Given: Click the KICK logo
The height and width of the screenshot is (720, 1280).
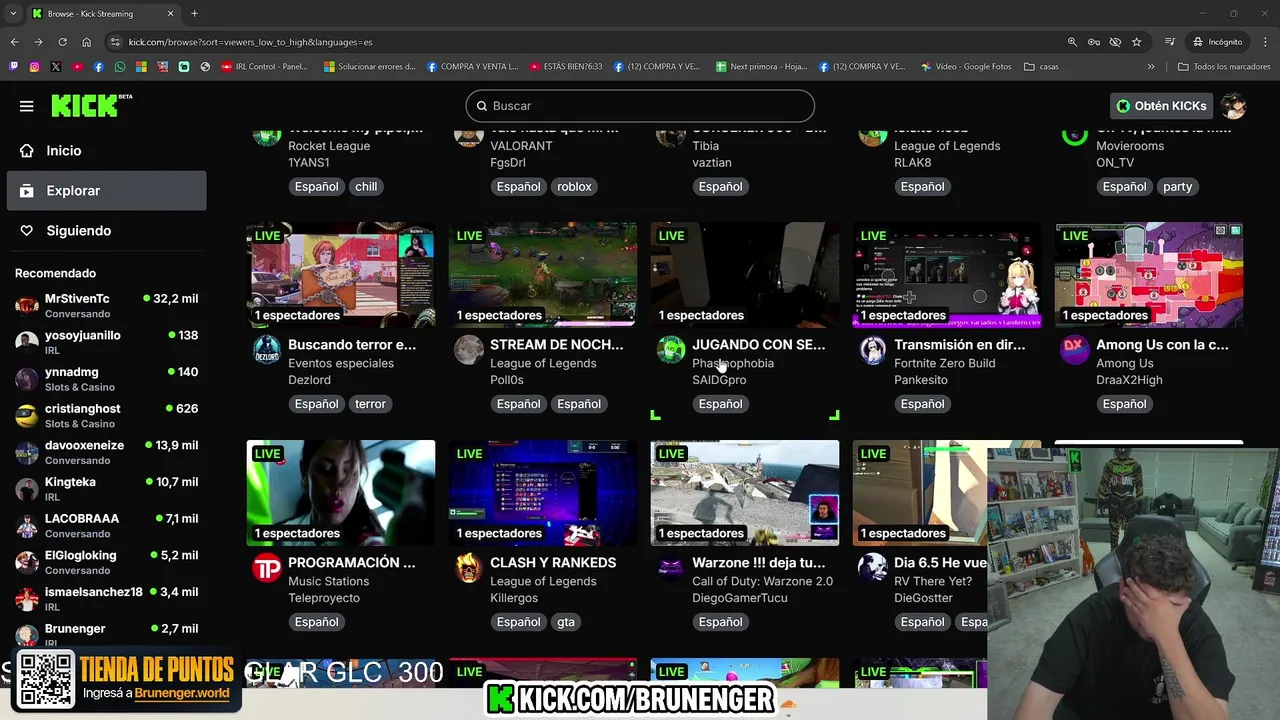Looking at the screenshot, I should tap(91, 106).
